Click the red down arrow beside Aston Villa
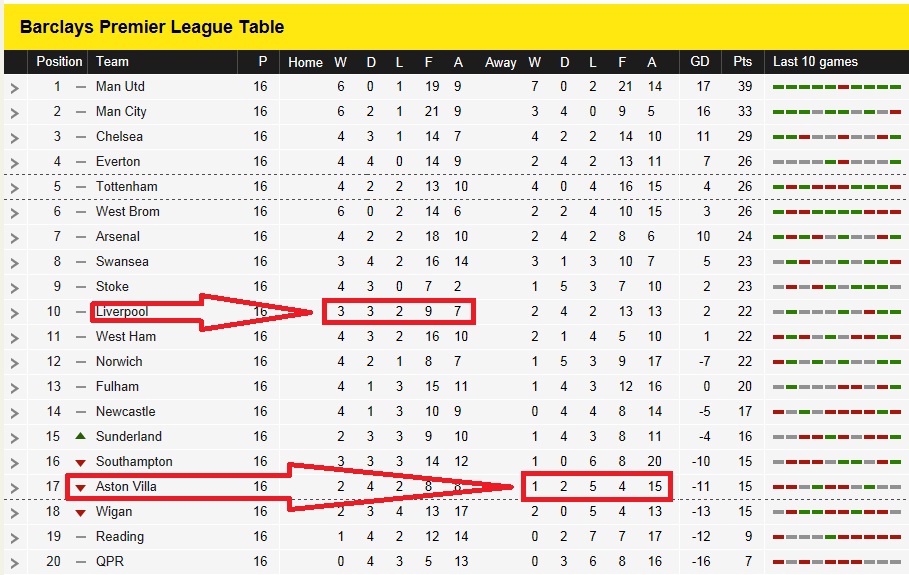Viewport: 909px width, 575px height. coord(81,487)
